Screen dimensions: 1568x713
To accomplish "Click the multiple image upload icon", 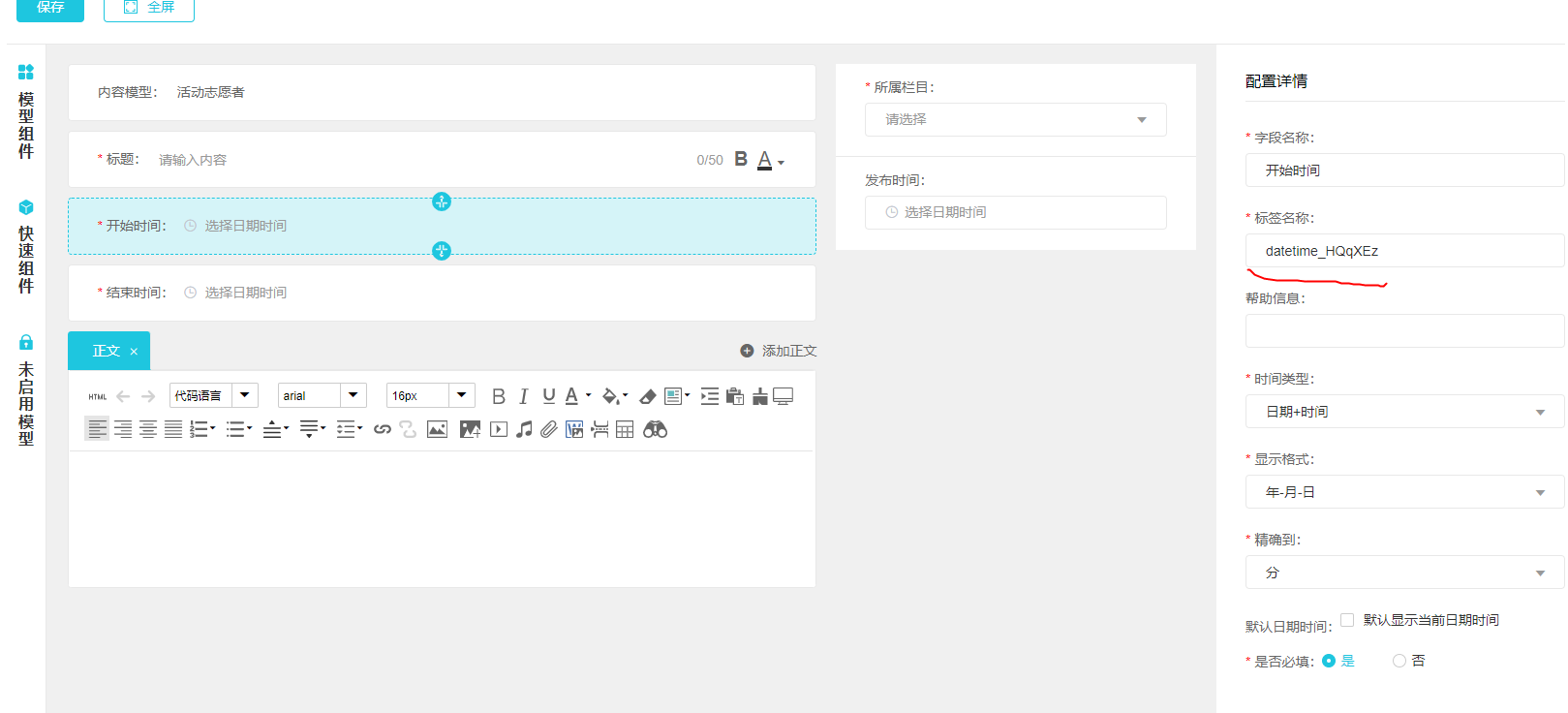I will [x=471, y=429].
